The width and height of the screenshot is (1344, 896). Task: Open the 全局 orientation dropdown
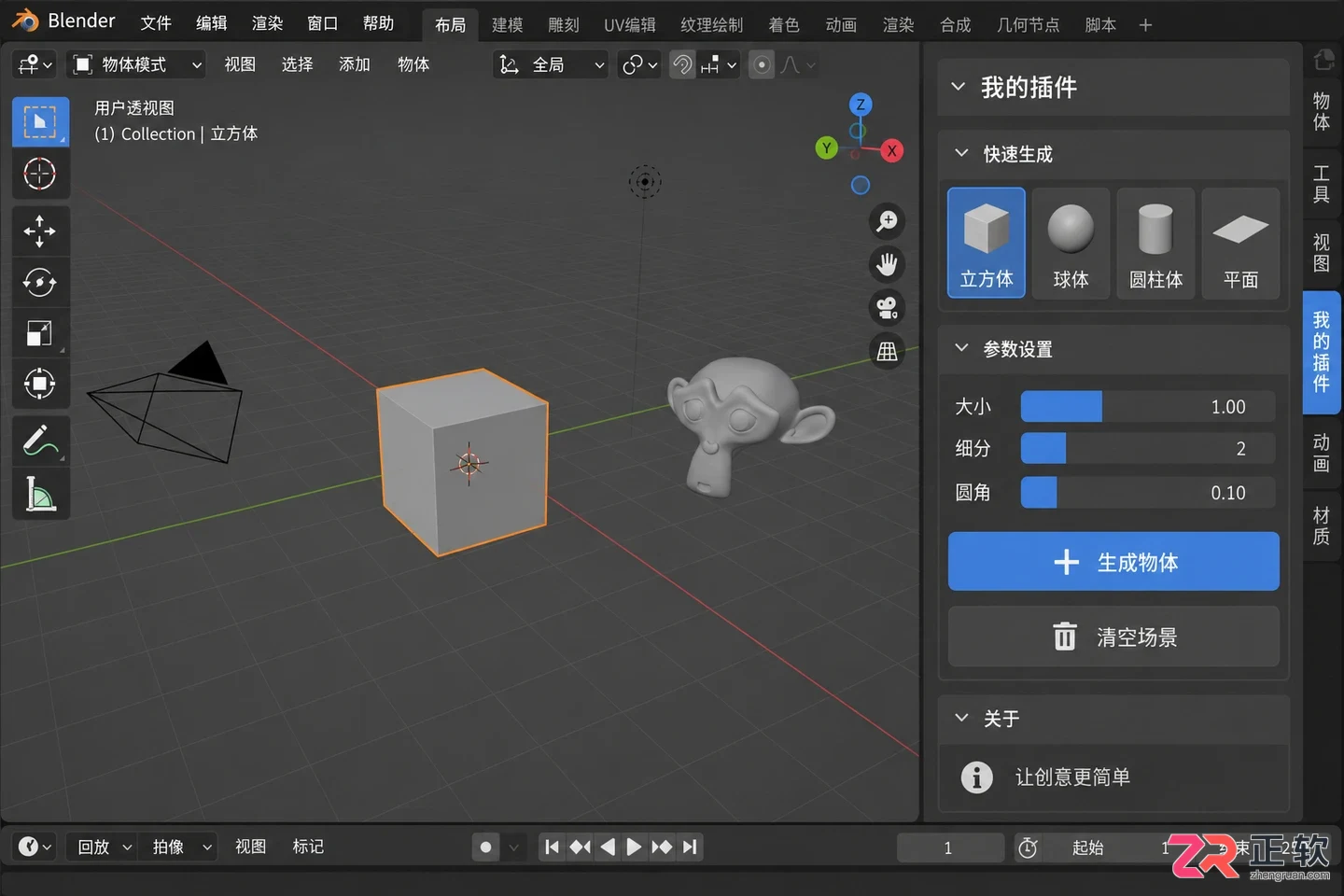click(x=552, y=64)
